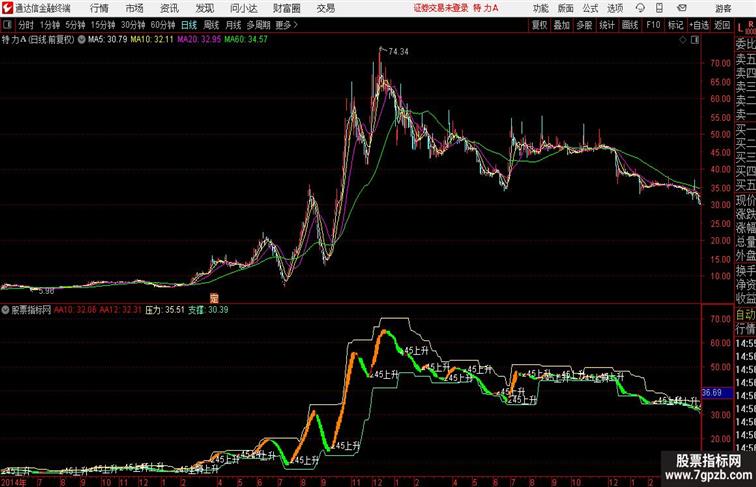756x487 pixels.
Task: Toggle the panel icon left of 分时
Action: tap(7, 25)
